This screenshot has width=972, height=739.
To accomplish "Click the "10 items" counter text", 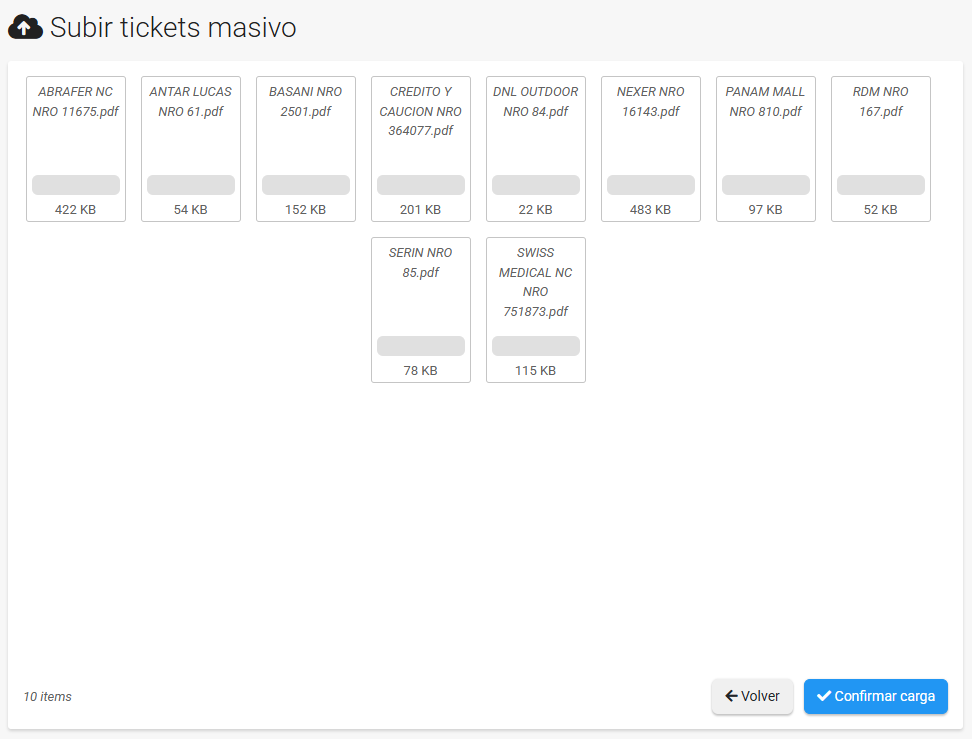I will pos(48,697).
